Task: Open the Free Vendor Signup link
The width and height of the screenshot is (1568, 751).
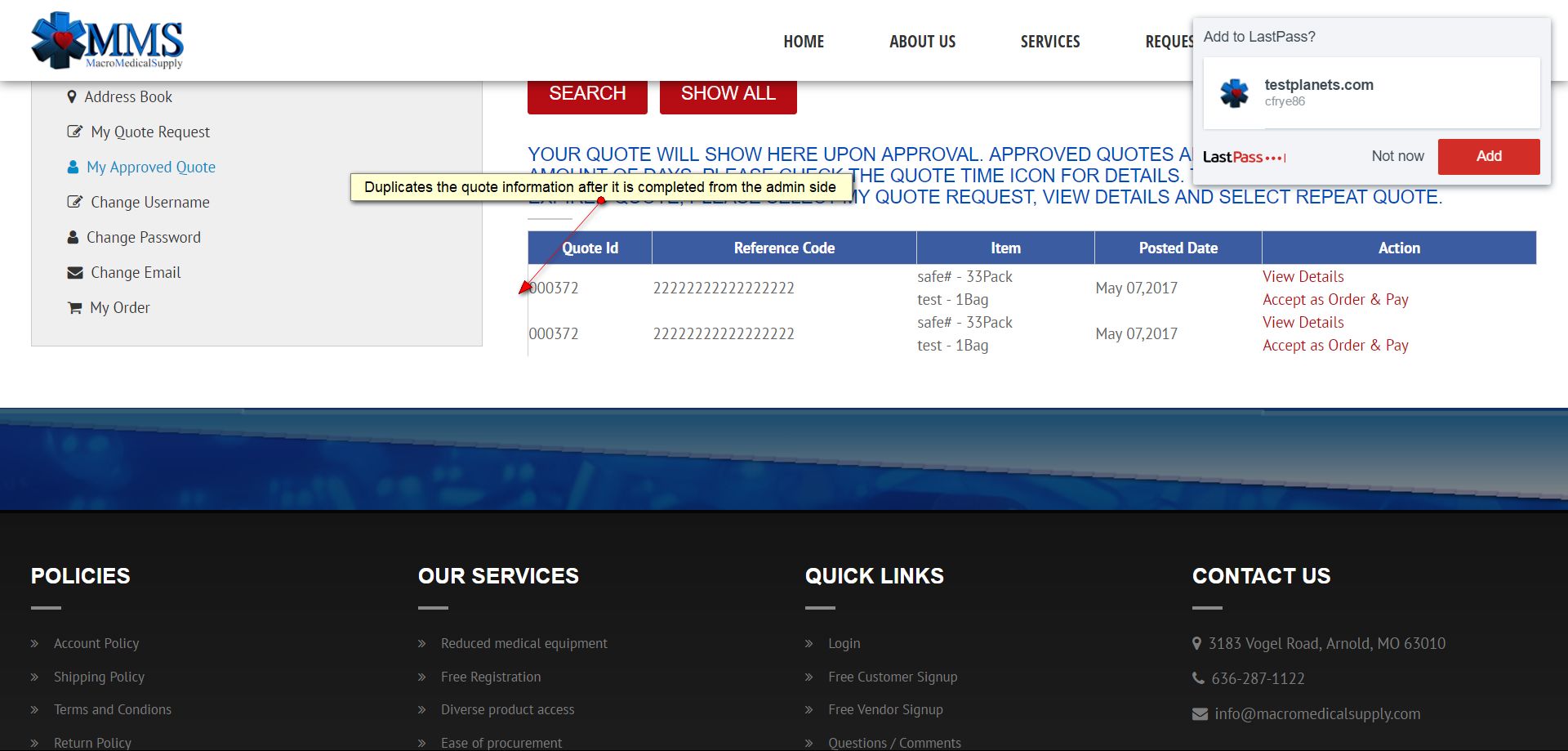Action: click(885, 709)
